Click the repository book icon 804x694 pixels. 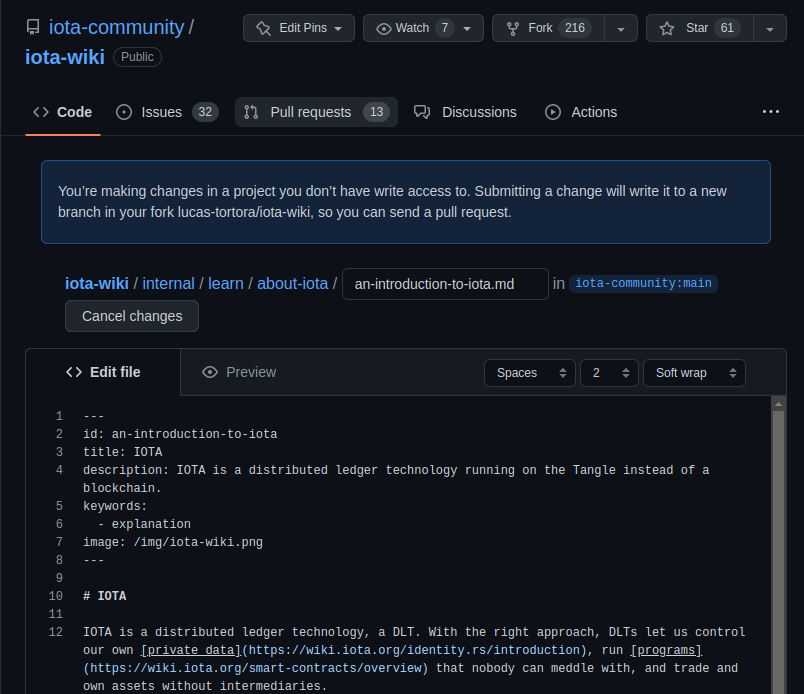[x=33, y=27]
